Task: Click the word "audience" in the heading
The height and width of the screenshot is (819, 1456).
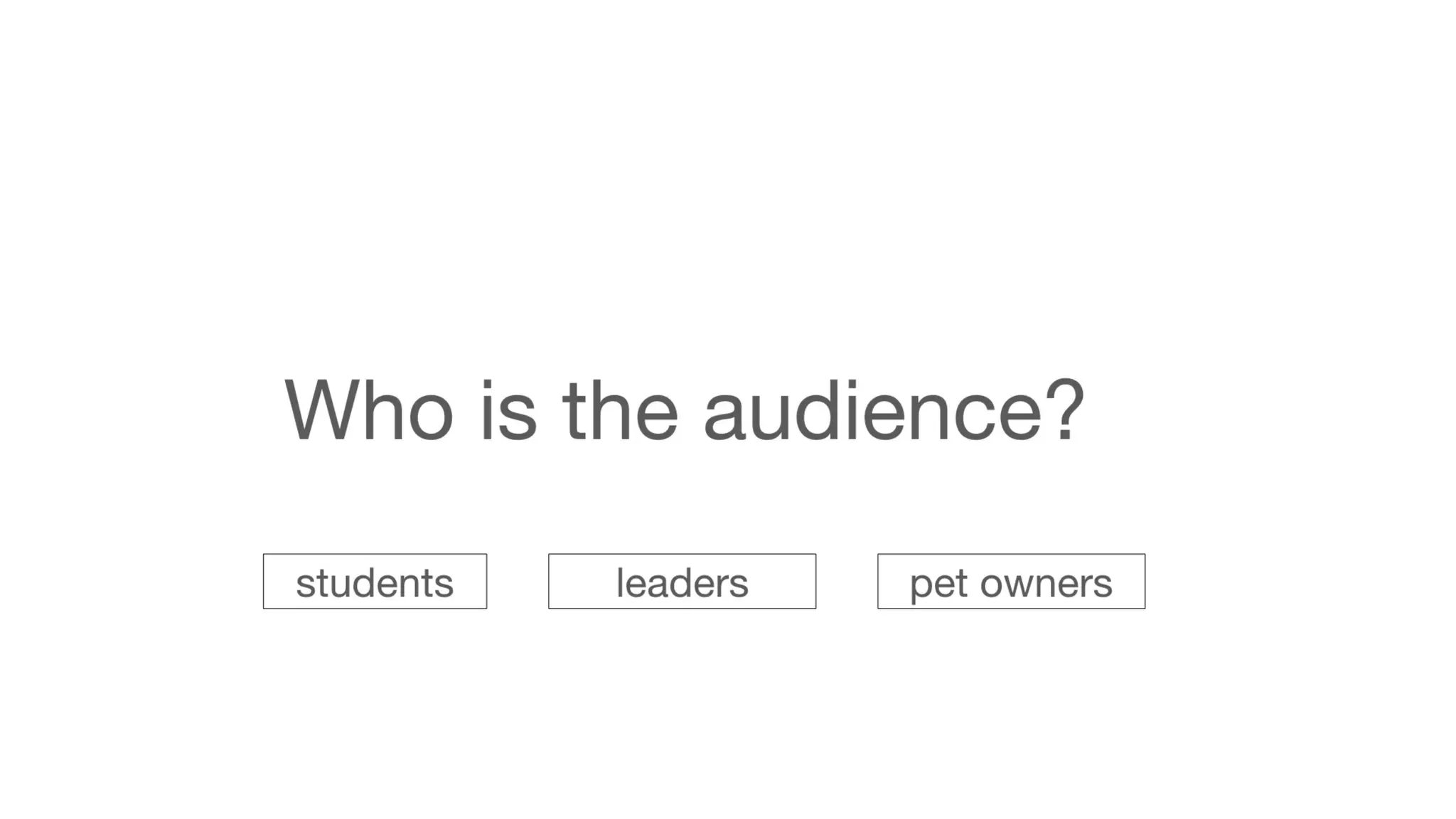Action: [873, 411]
